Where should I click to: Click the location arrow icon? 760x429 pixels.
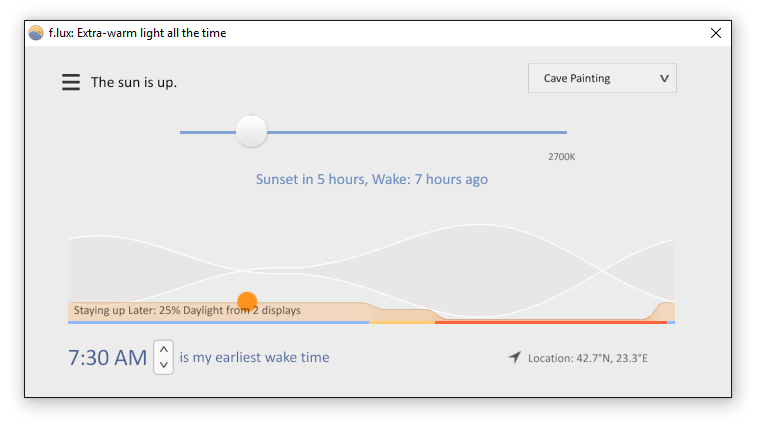click(515, 357)
